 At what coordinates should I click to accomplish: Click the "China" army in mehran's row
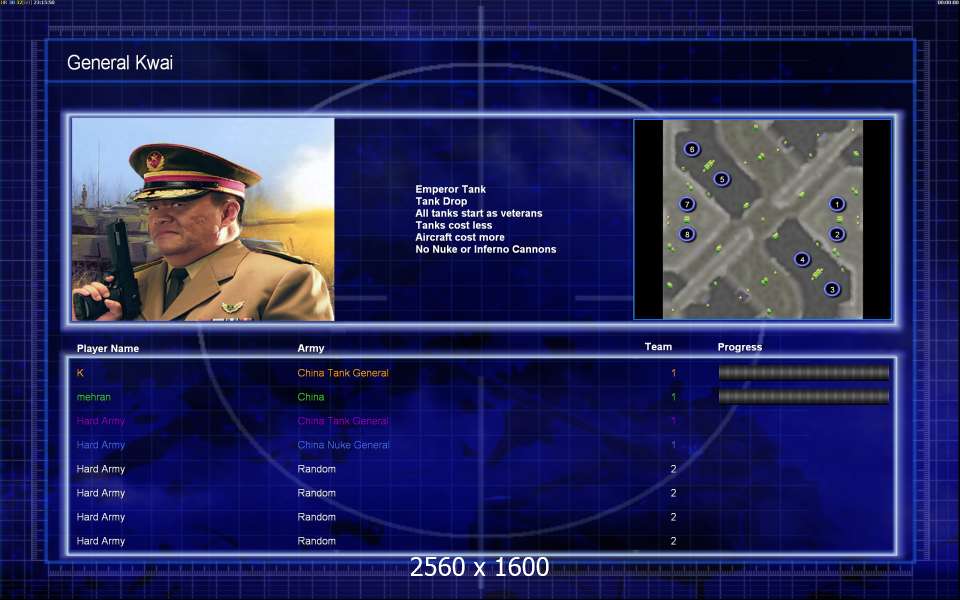[310, 397]
